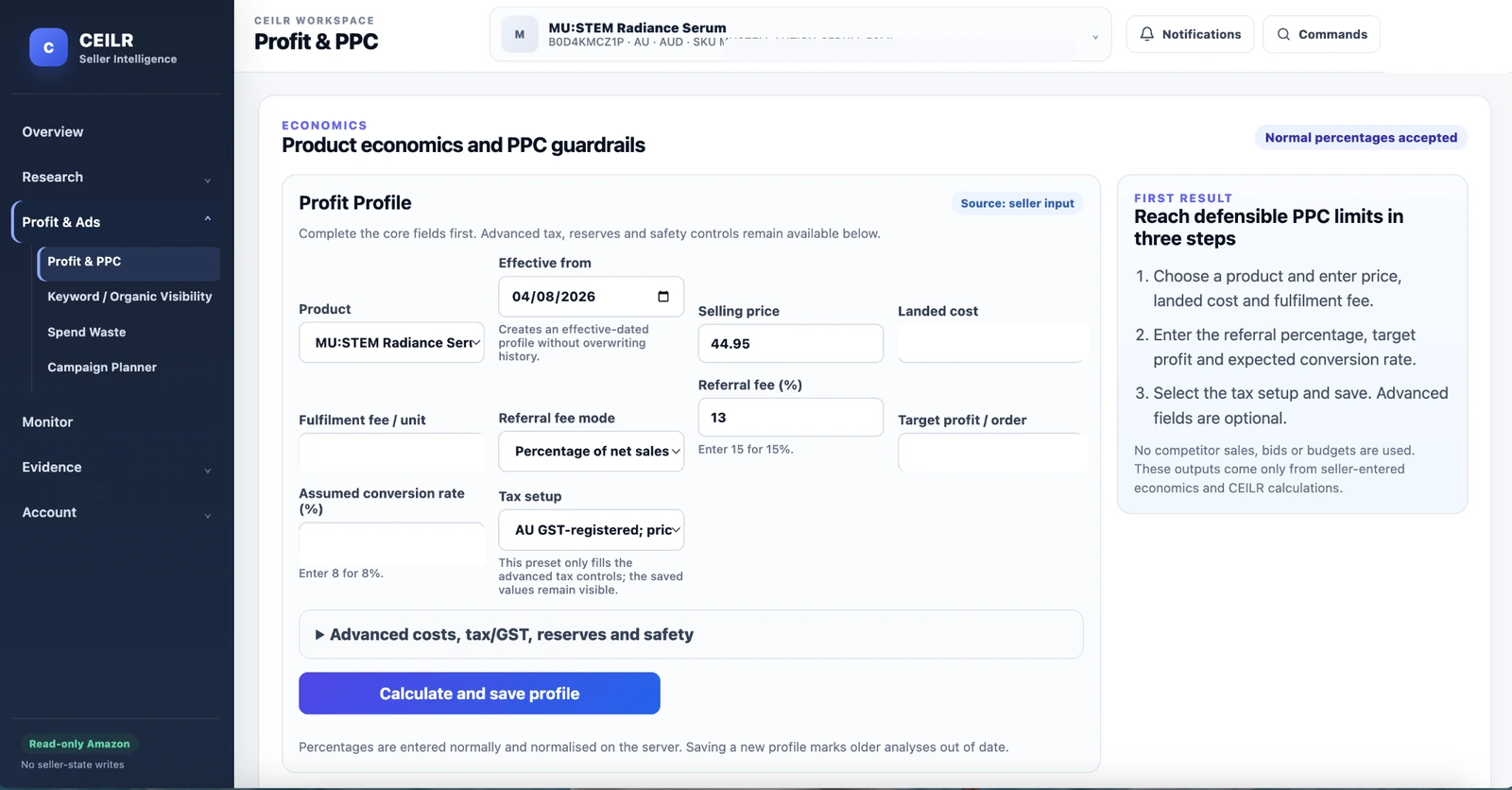The height and width of the screenshot is (790, 1512).
Task: Click the Commands search magnifier icon
Action: coord(1283,34)
